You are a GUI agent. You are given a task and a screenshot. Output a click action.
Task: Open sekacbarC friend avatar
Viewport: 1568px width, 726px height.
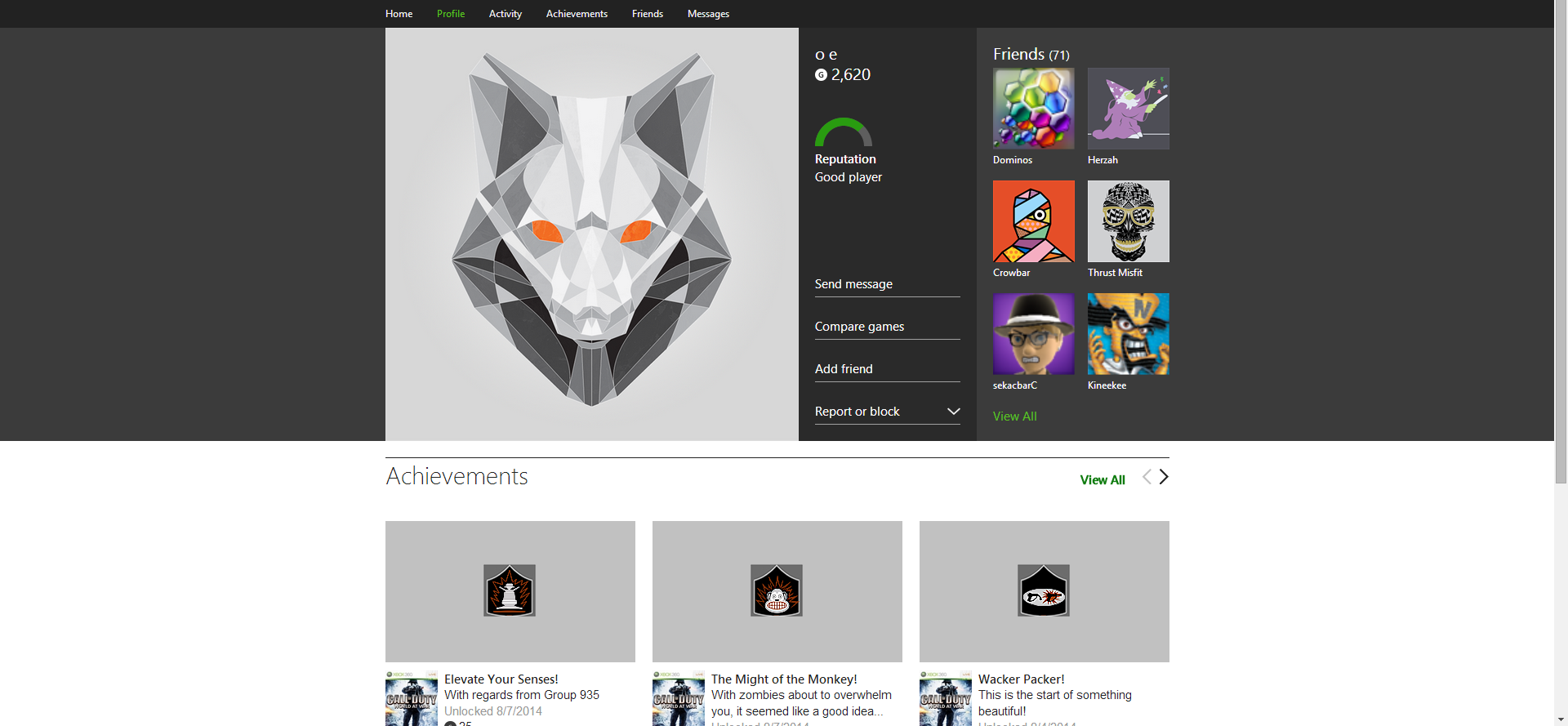(1034, 334)
